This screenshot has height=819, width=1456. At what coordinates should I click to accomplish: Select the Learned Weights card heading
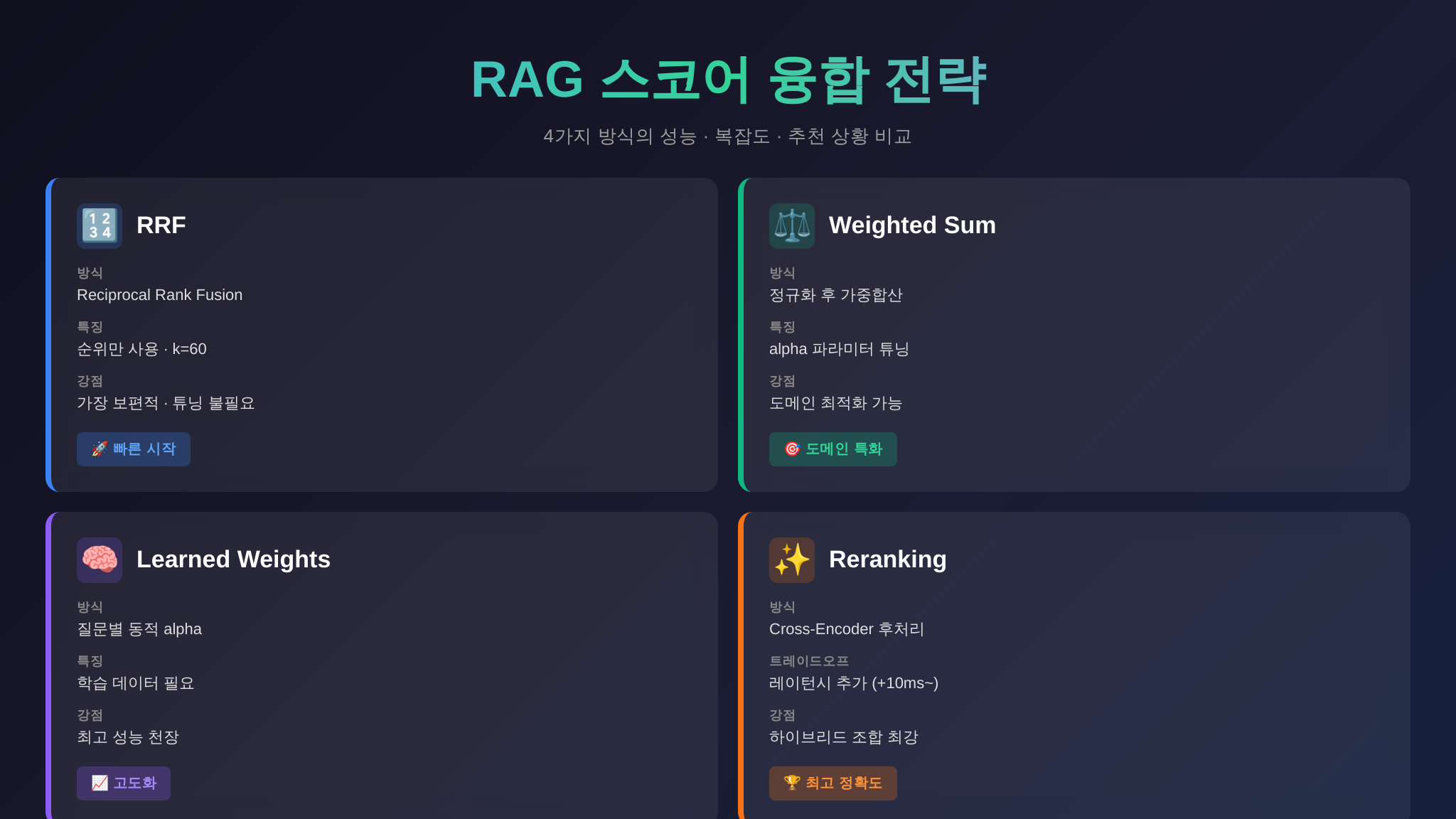(x=233, y=560)
